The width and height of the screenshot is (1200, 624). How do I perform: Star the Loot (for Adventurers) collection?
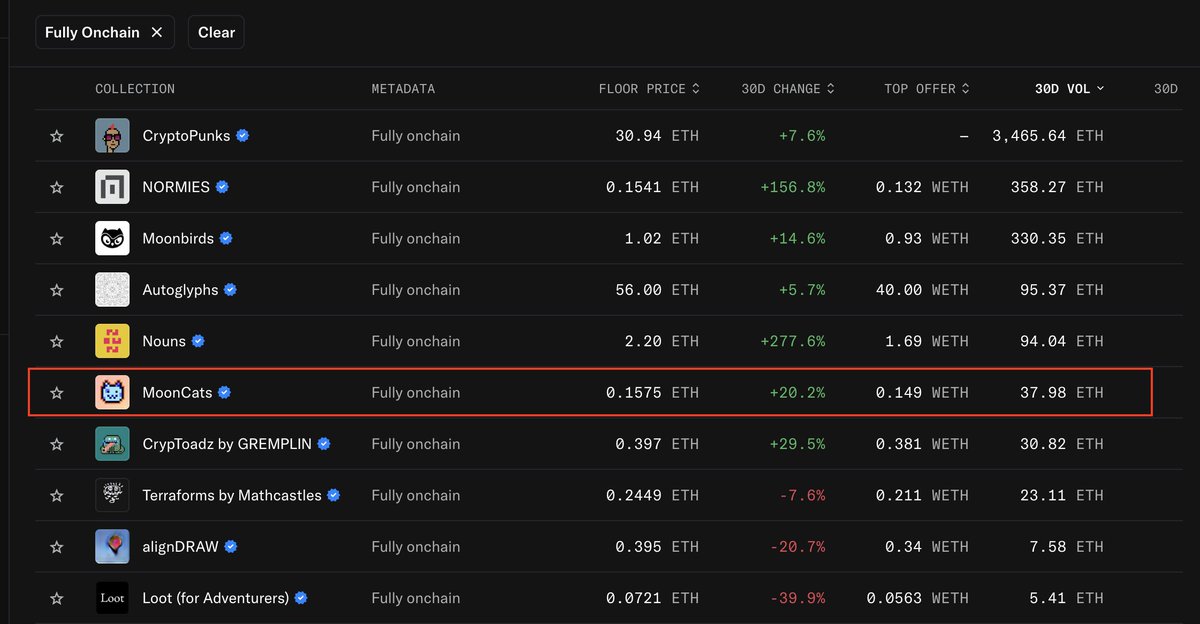tap(57, 599)
